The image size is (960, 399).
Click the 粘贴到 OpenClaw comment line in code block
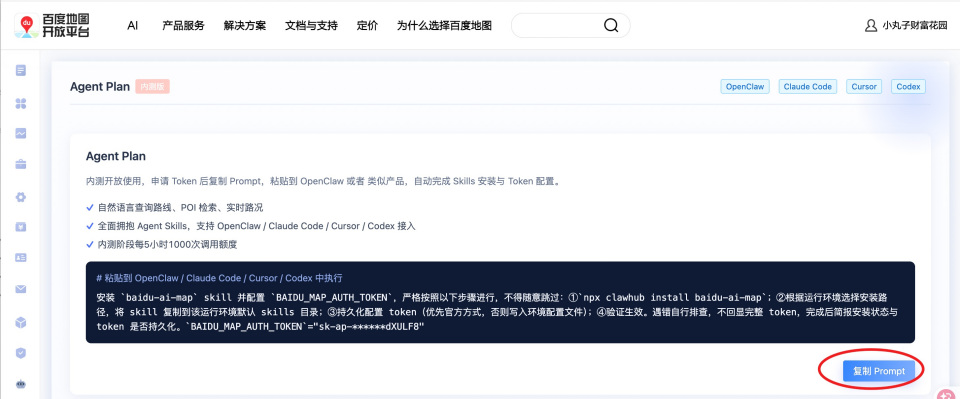[219, 277]
